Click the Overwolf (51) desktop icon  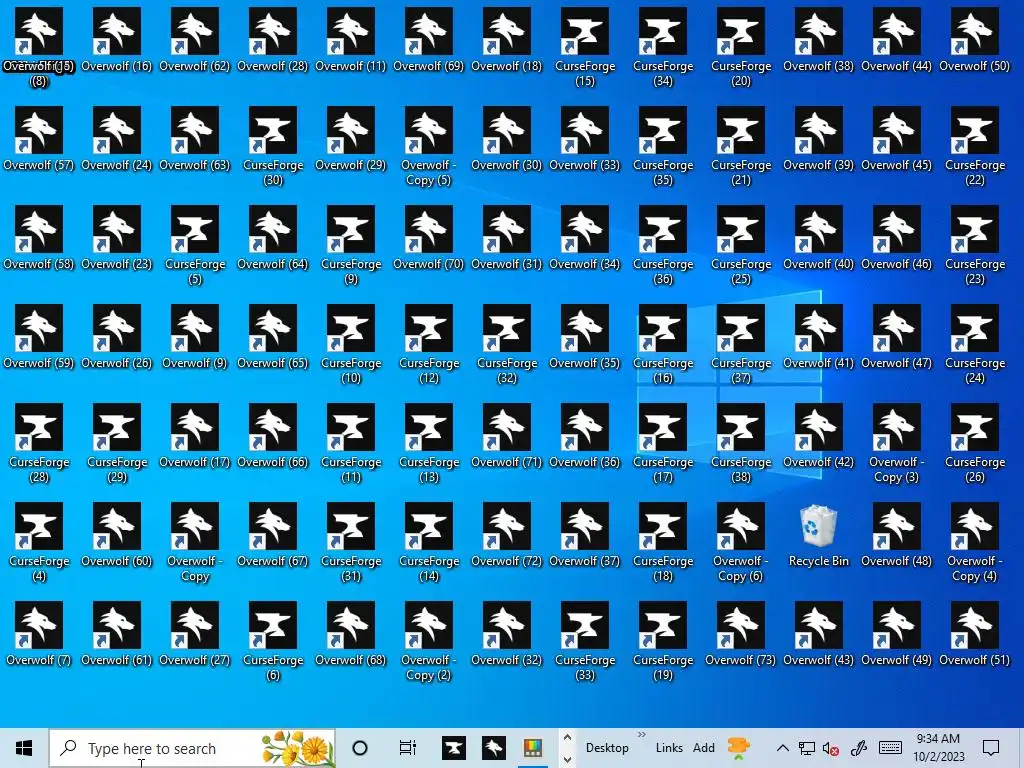[x=974, y=633]
